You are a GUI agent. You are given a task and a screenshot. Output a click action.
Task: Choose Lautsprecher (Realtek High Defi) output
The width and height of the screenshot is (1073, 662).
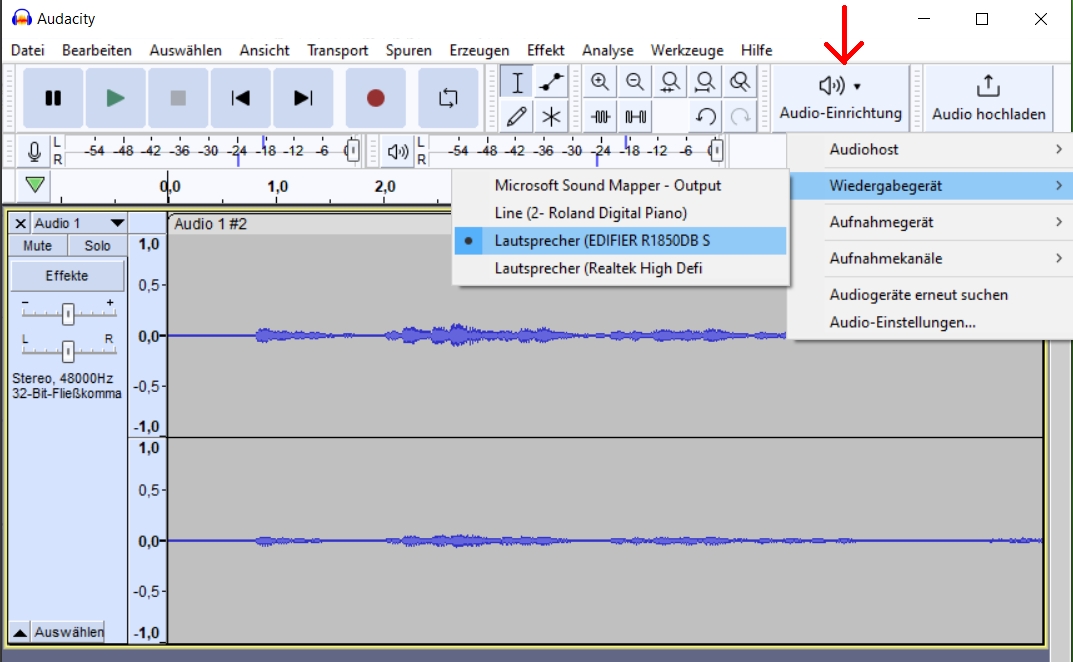pos(598,268)
